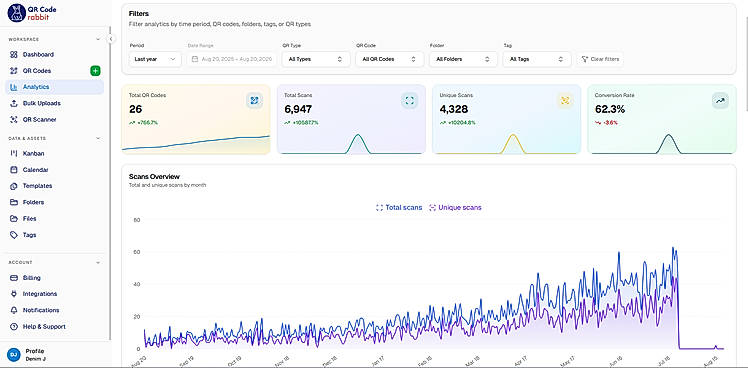Collapse the Workspace section chevron
The width and height of the screenshot is (748, 368).
pyautogui.click(x=98, y=39)
